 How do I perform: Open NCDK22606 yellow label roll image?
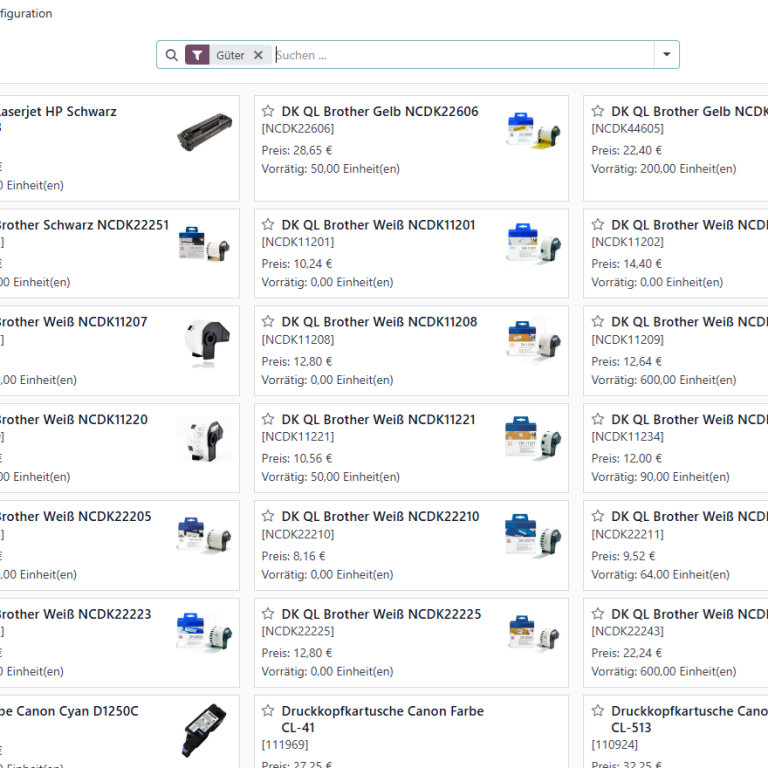point(533,131)
